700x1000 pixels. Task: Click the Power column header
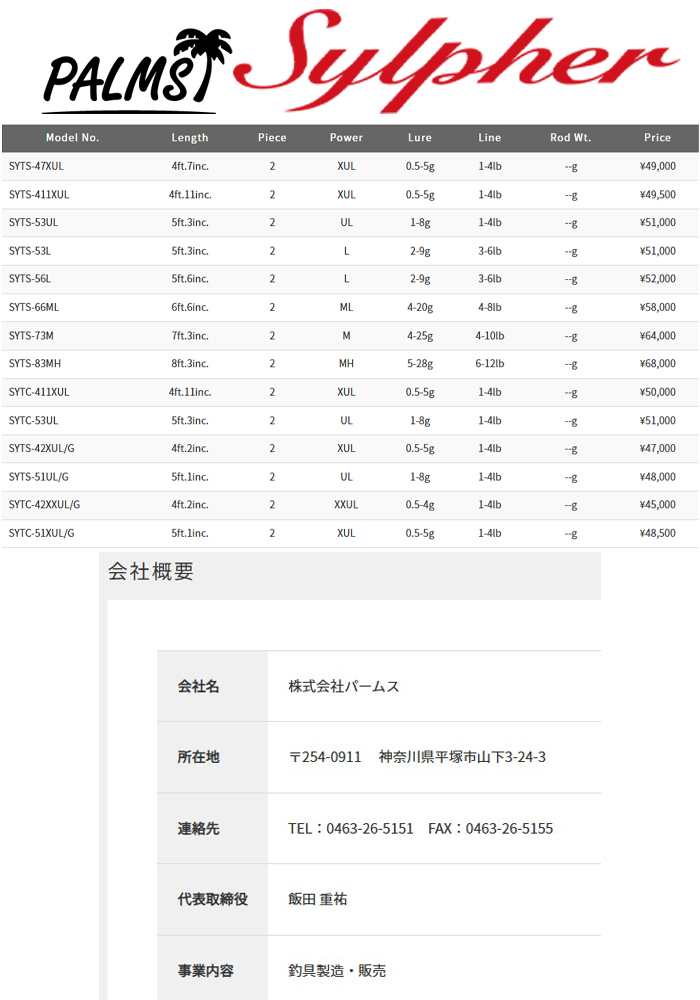[x=346, y=138]
